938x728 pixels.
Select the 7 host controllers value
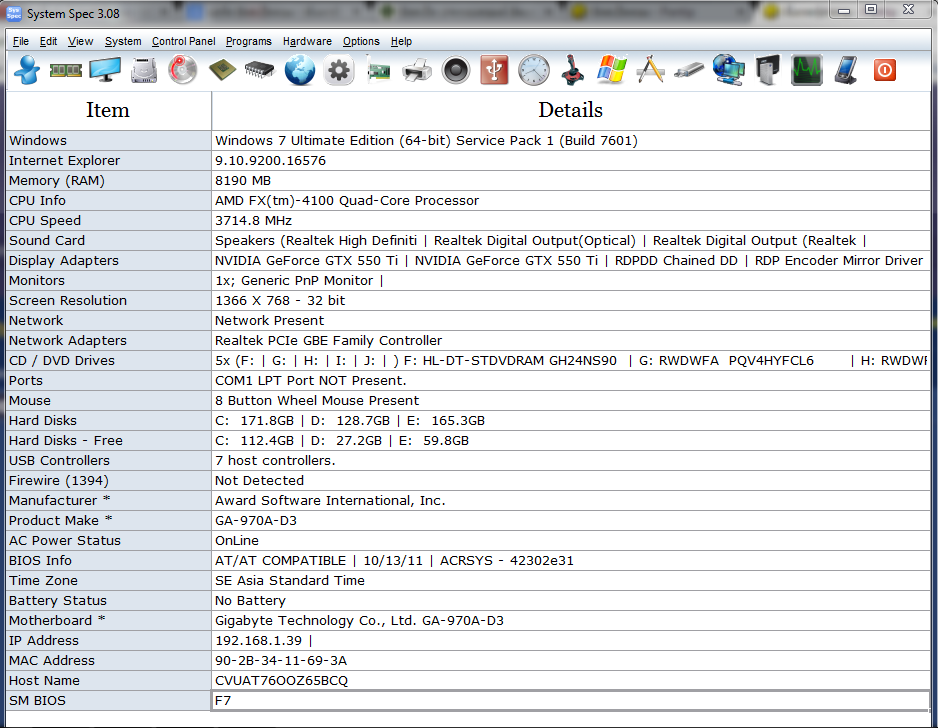click(x=275, y=461)
